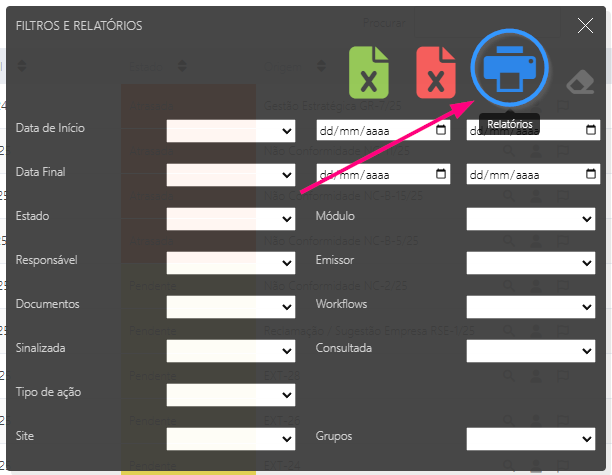The height and width of the screenshot is (475, 612).
Task: Expand the Grupos dropdown
Action: coord(531,439)
